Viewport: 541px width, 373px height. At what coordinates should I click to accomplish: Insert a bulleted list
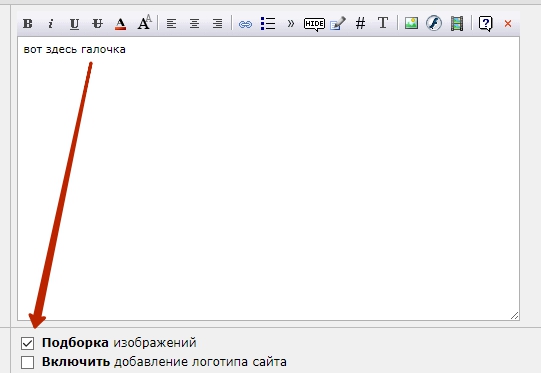click(x=268, y=24)
